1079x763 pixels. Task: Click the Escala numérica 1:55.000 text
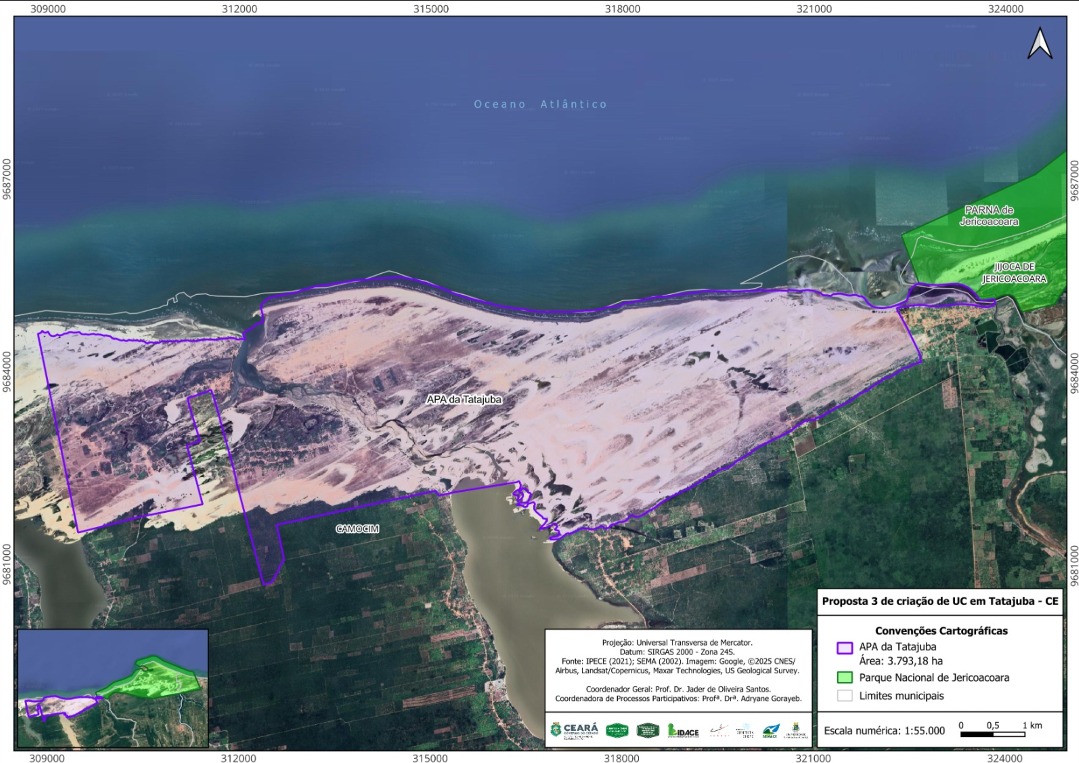click(x=884, y=730)
